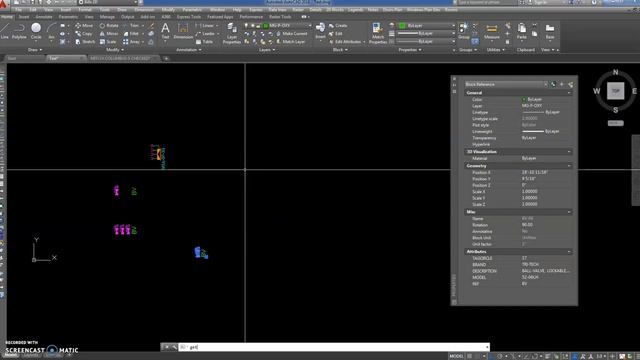Click Edit Attributes button

345,42
